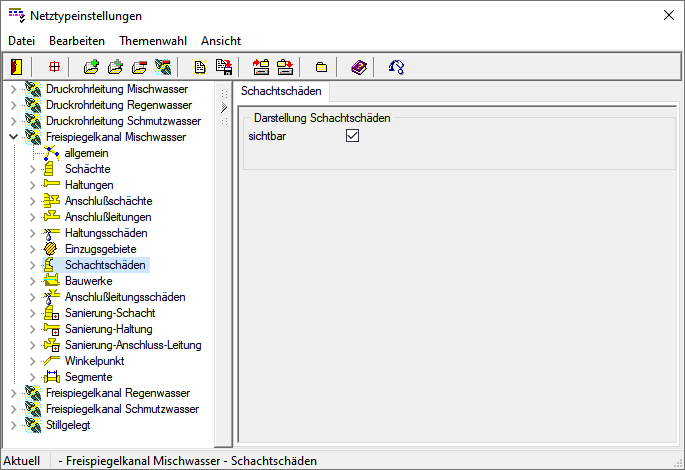Image resolution: width=685 pixels, height=470 pixels.
Task: Switch to the Schachtschäden tab
Action: coord(282,91)
